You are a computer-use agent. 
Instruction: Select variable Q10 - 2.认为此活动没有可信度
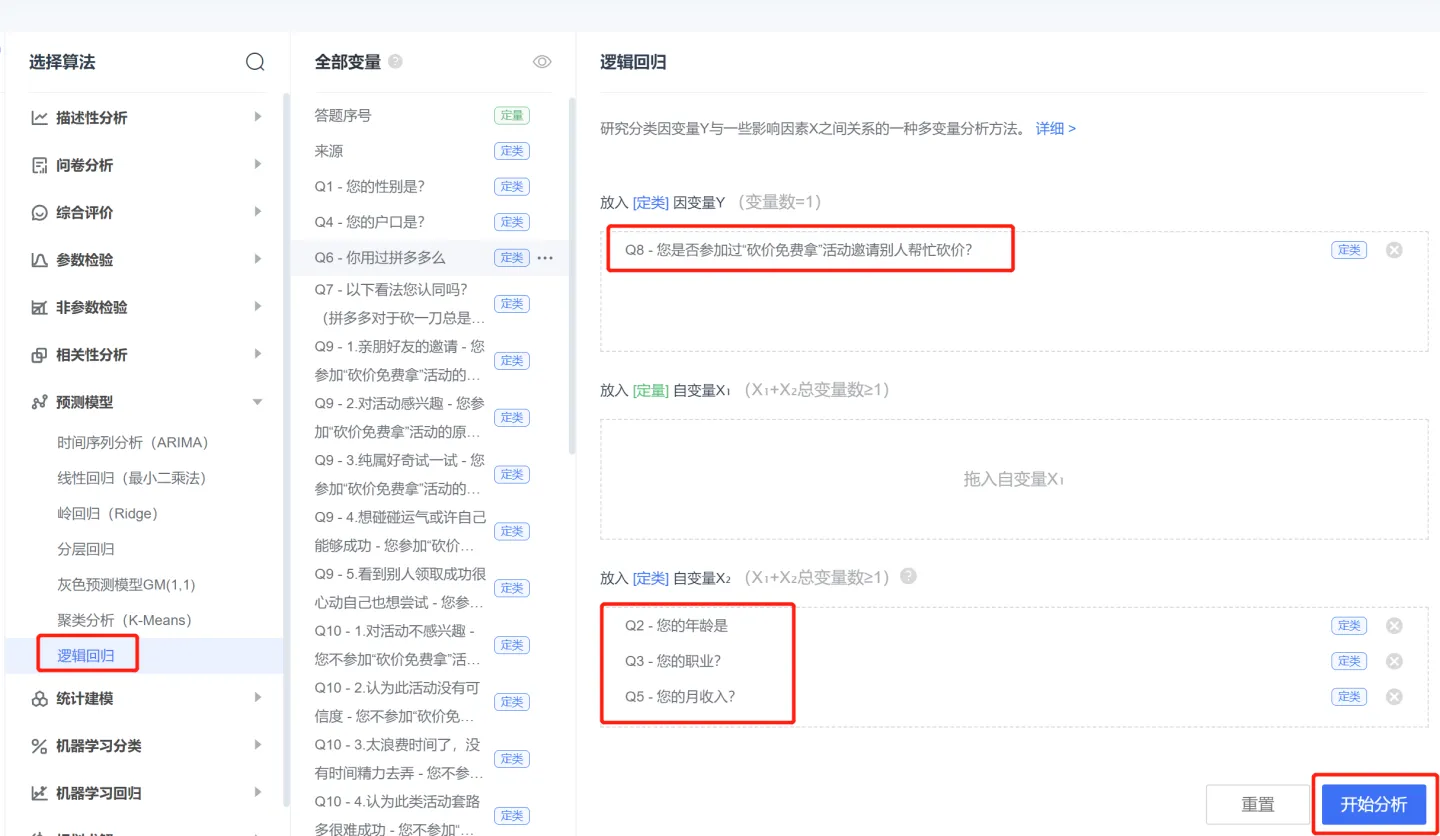(x=400, y=702)
